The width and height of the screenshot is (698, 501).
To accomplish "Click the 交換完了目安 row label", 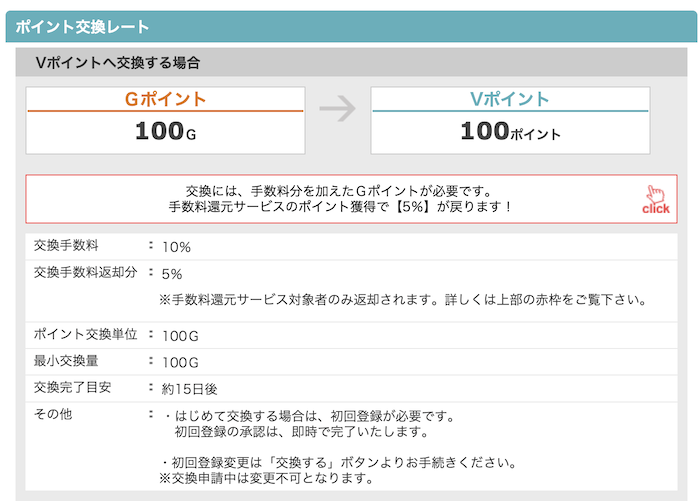I will (73, 387).
